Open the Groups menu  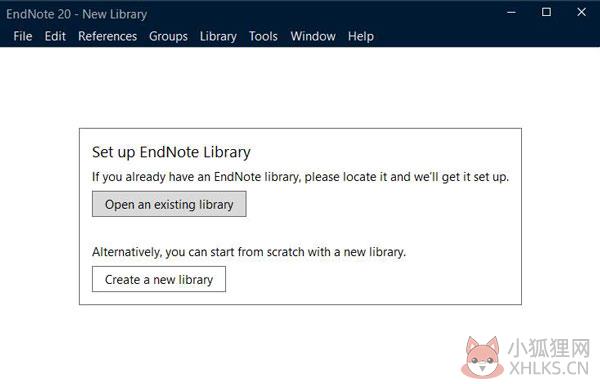pyautogui.click(x=168, y=36)
